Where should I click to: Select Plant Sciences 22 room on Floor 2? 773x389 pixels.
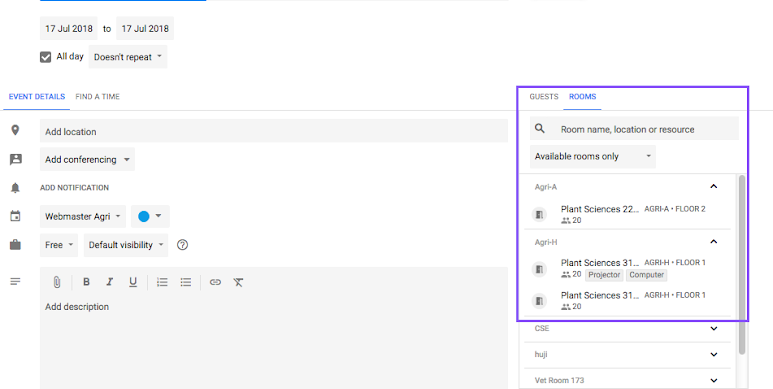[627, 214]
